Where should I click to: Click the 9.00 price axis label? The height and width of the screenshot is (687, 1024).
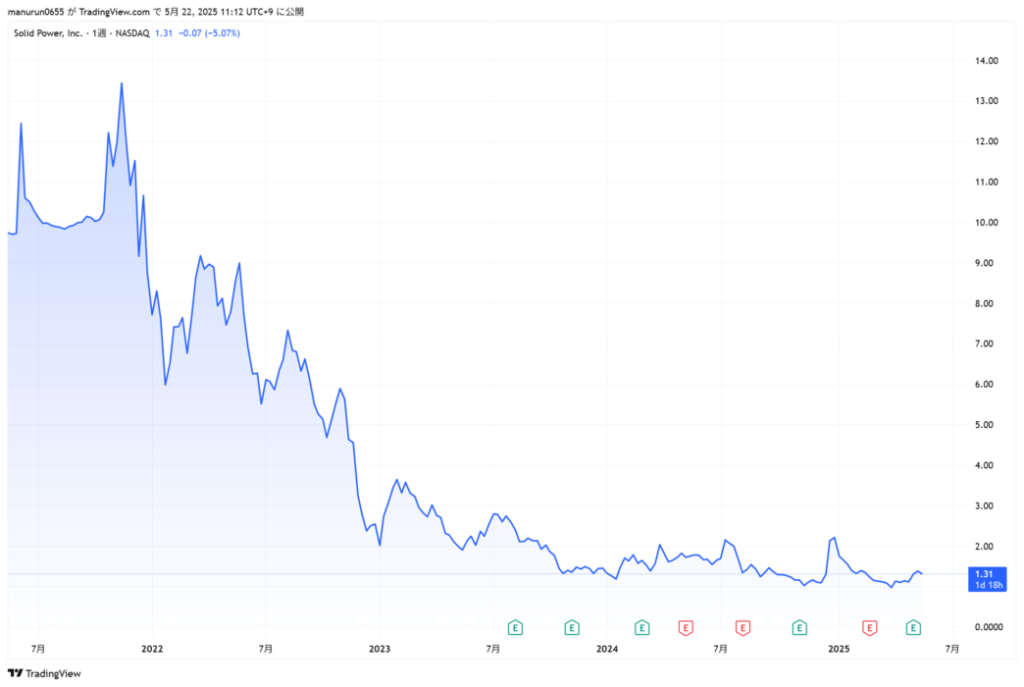click(984, 263)
